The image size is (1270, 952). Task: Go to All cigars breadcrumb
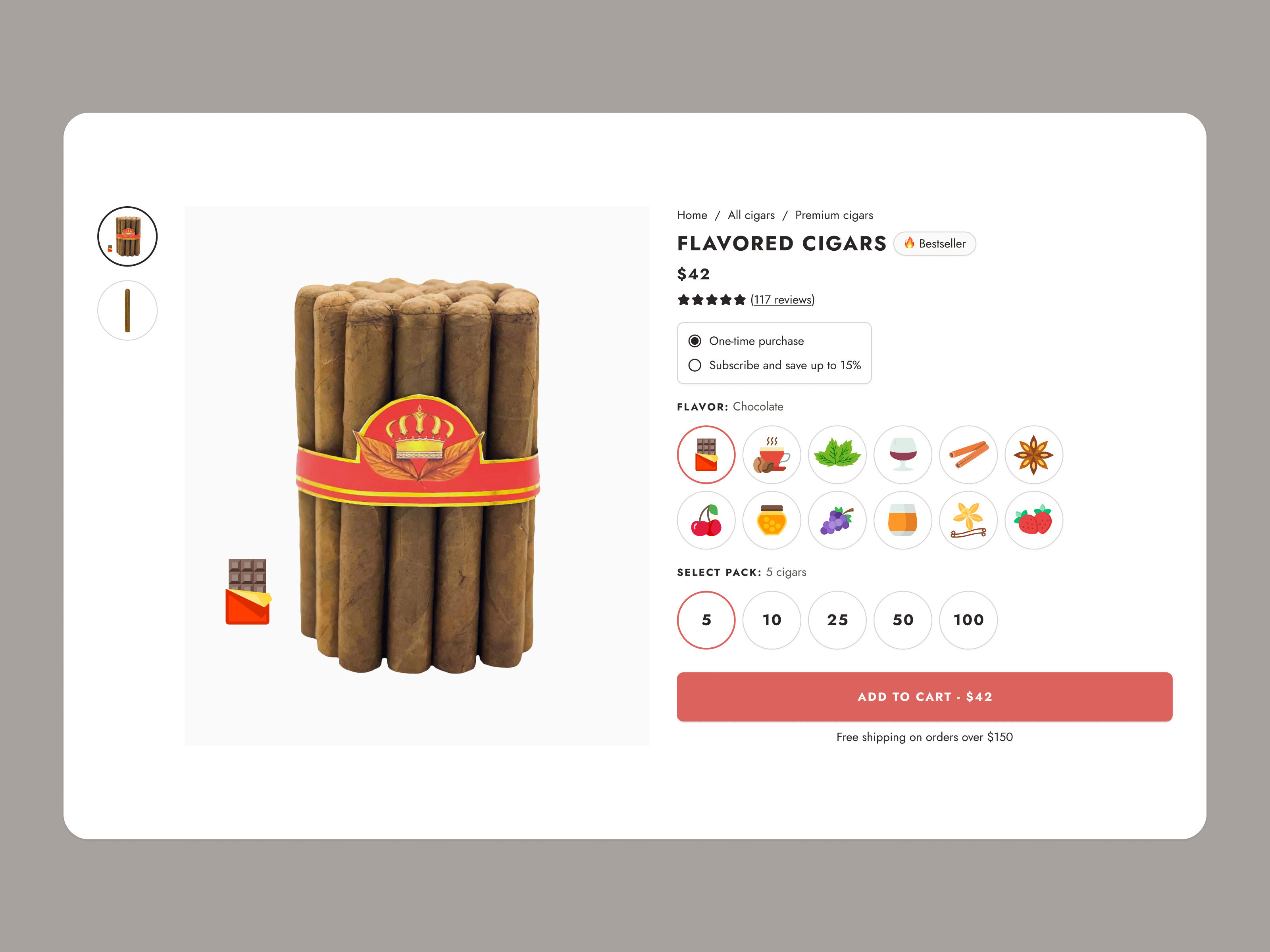point(751,215)
